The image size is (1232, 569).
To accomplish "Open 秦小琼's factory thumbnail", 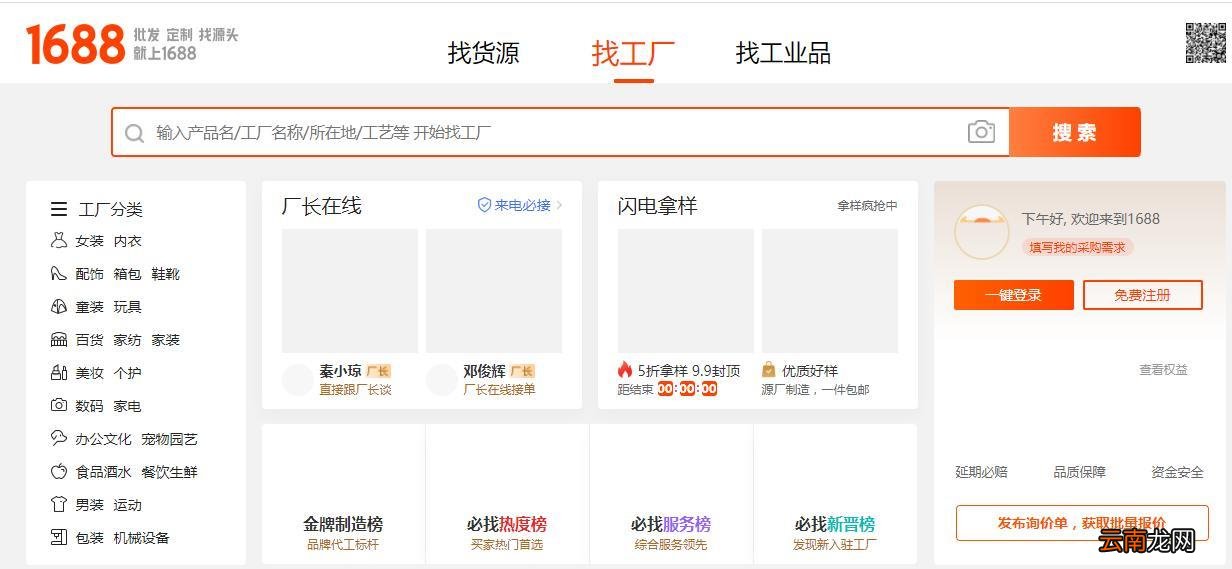I will (x=350, y=291).
